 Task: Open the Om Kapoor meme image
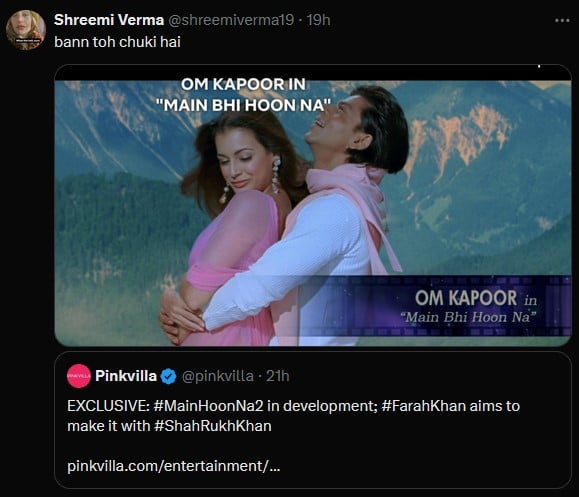(313, 205)
